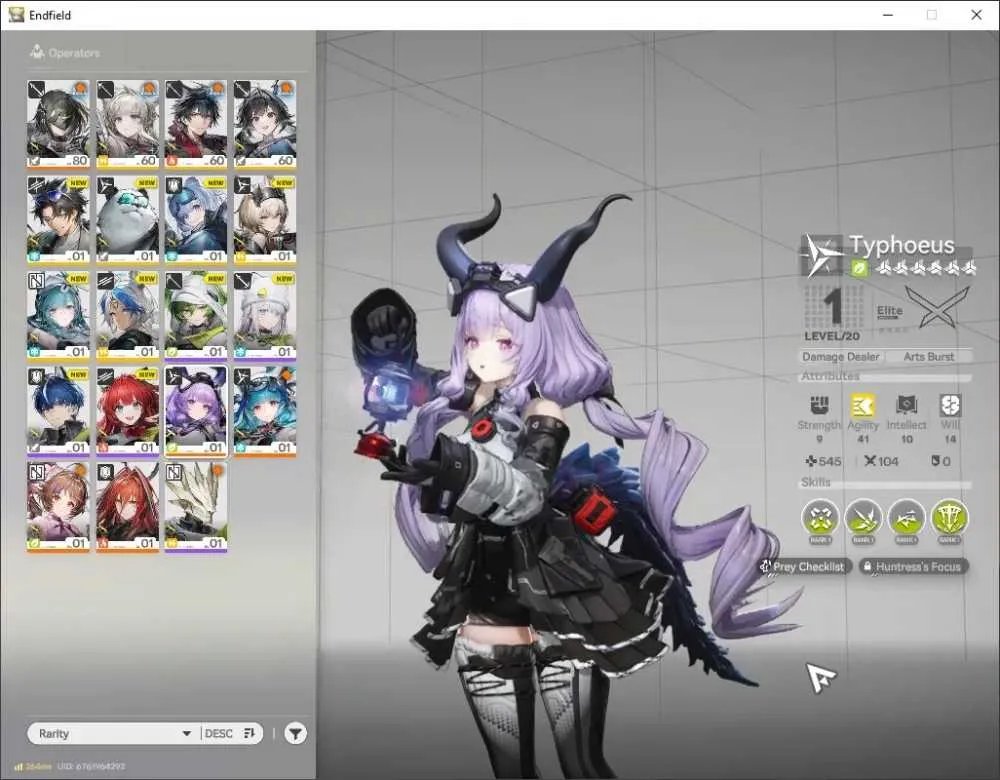Select the white panda operator card

point(127,220)
